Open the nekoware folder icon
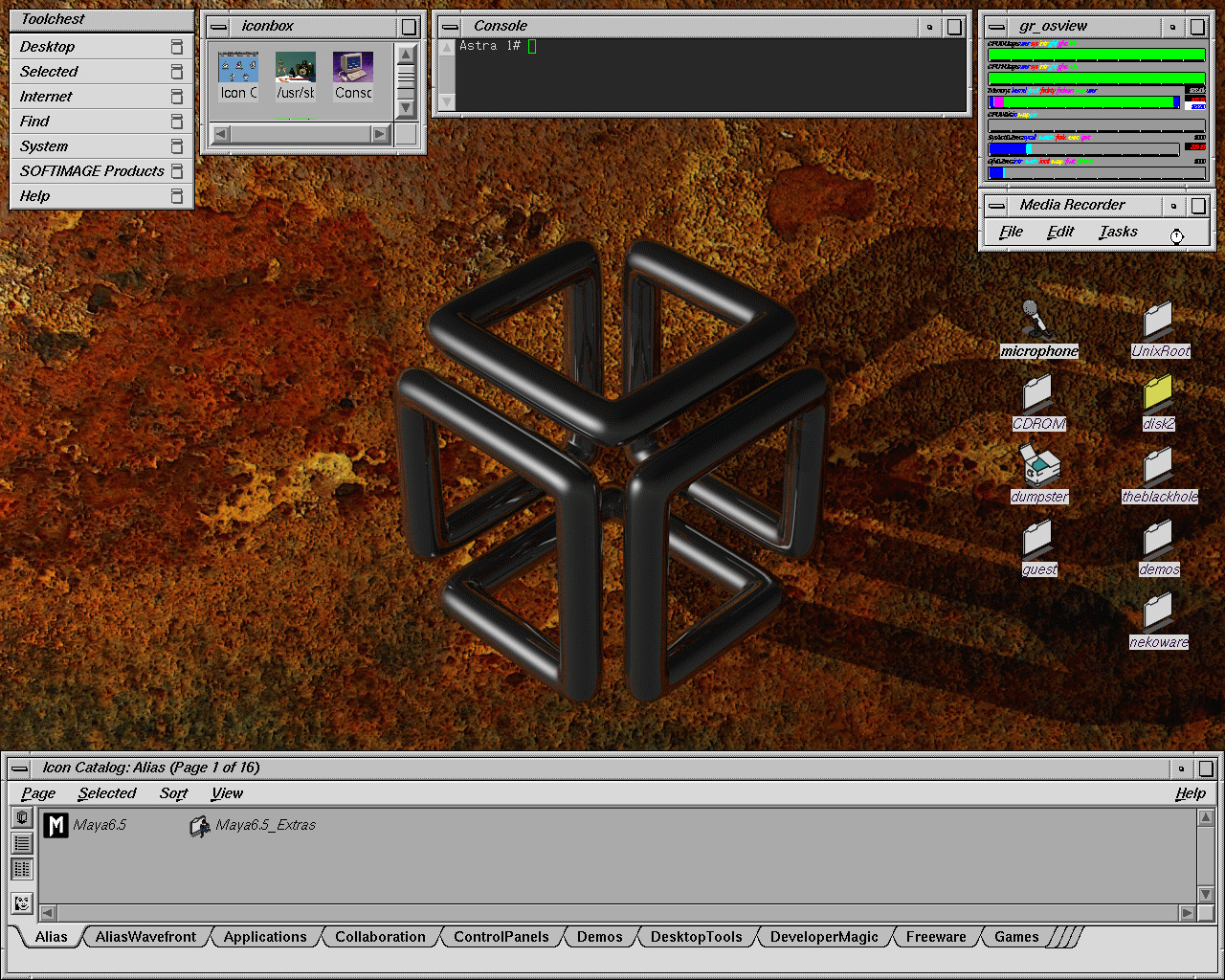 click(x=1158, y=611)
